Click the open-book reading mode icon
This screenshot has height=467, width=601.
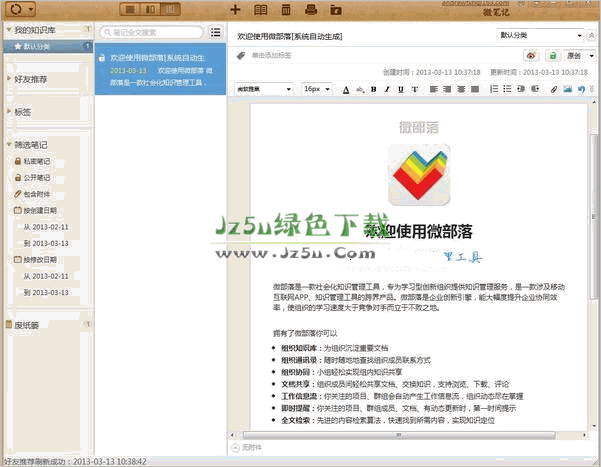coord(261,10)
